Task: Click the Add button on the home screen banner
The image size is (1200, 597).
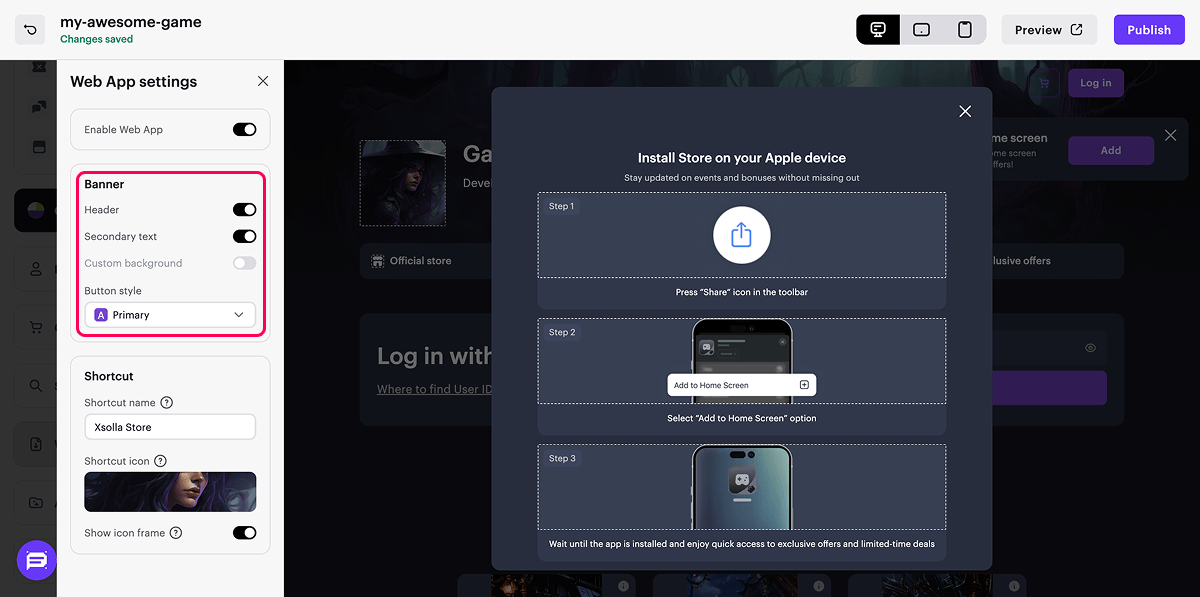Action: [1110, 150]
